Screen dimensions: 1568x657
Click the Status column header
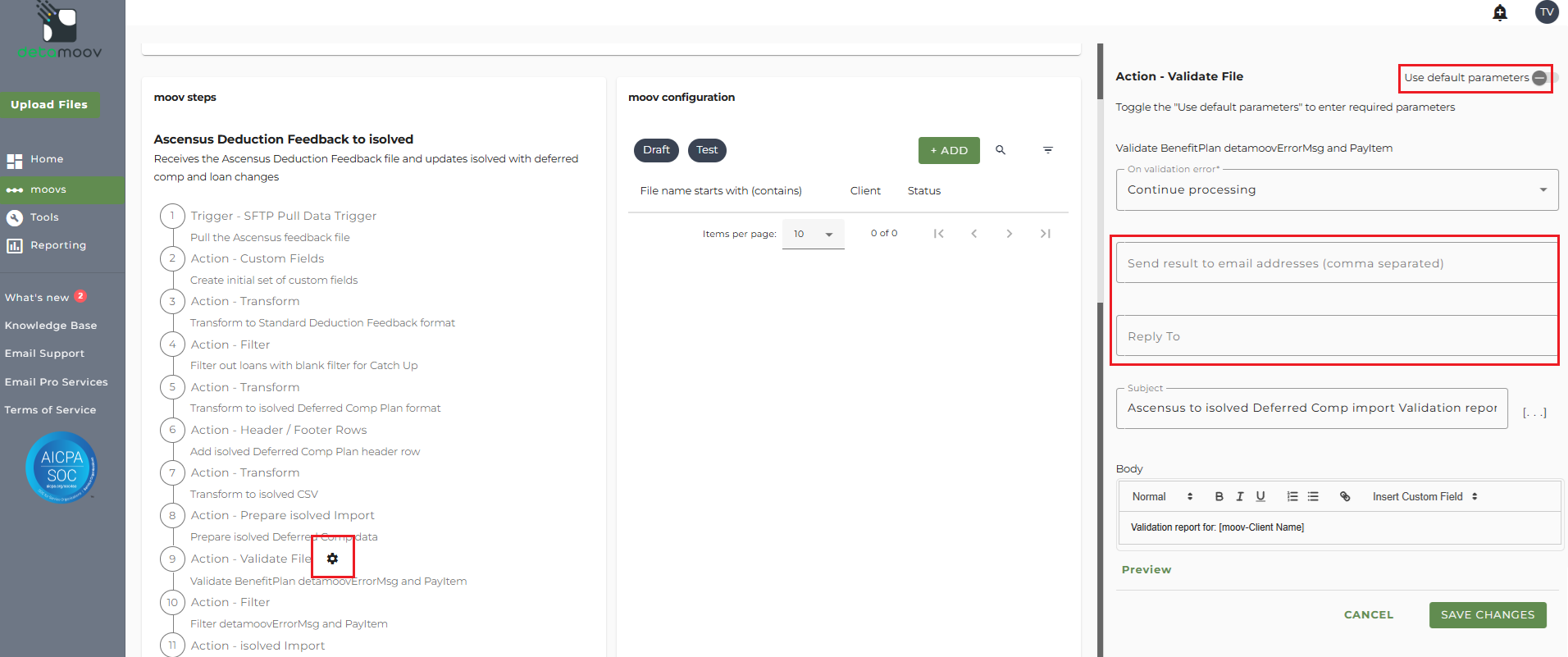point(924,191)
